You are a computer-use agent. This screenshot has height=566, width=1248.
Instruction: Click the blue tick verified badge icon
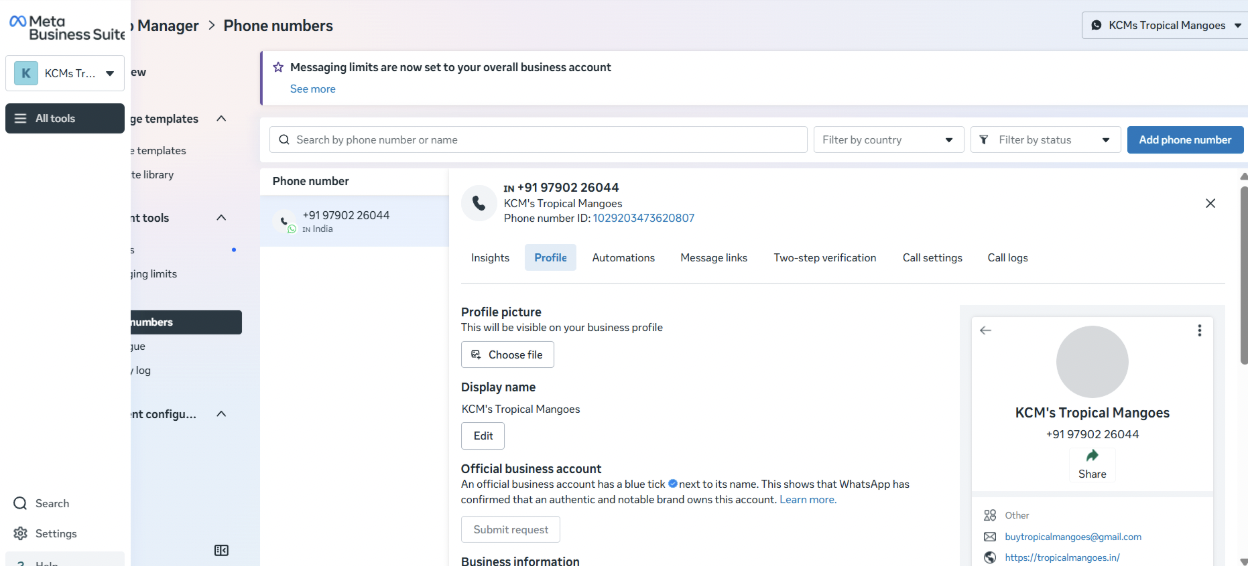tap(673, 483)
